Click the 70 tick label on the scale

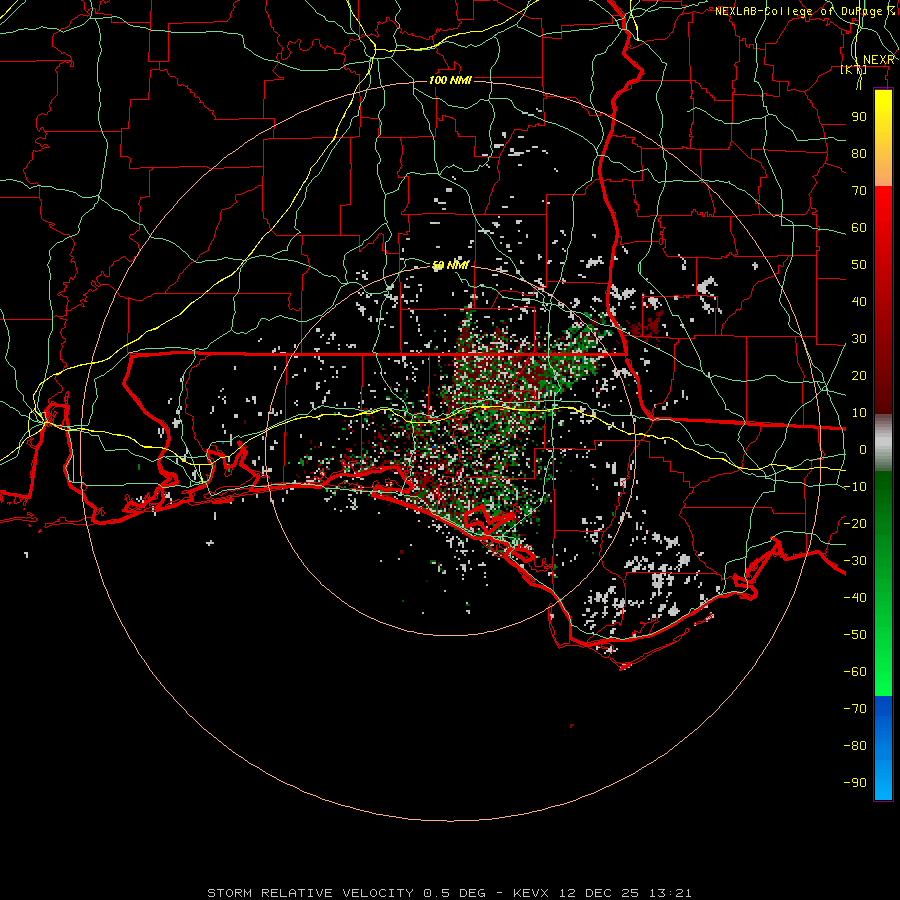[x=859, y=191]
